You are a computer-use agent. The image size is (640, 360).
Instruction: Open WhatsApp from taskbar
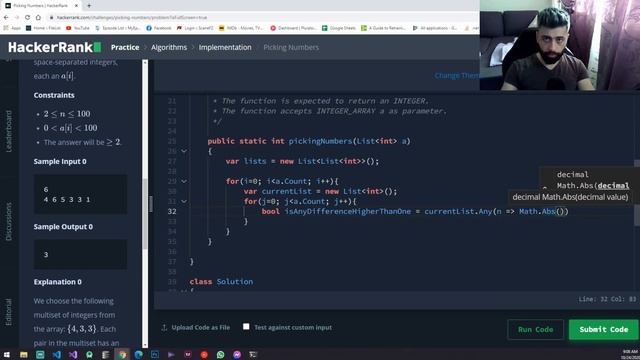click(220, 355)
